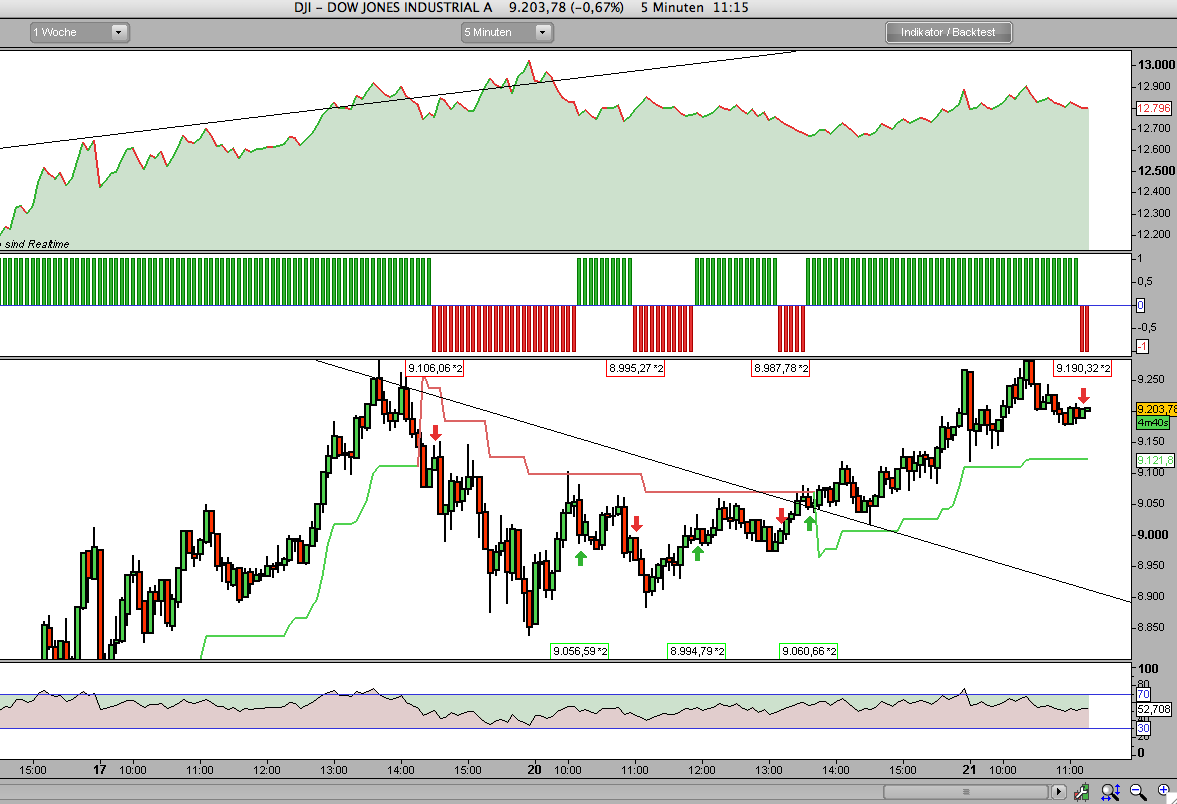1177x804 pixels.
Task: Click the DJI - DOW JONES INDUSTRIAL A title
Action: [x=393, y=8]
